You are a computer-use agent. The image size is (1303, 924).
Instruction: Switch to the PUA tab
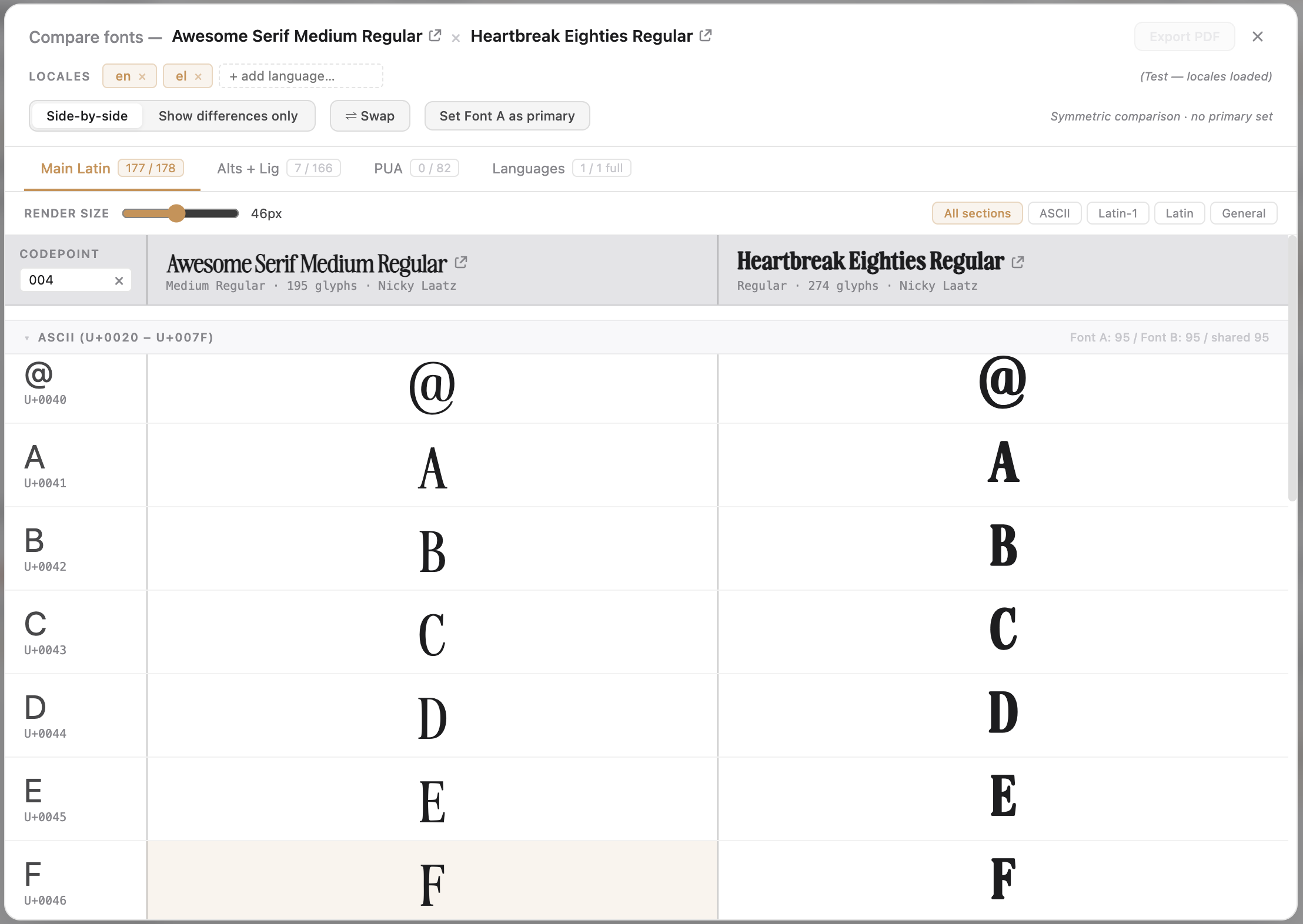point(416,169)
